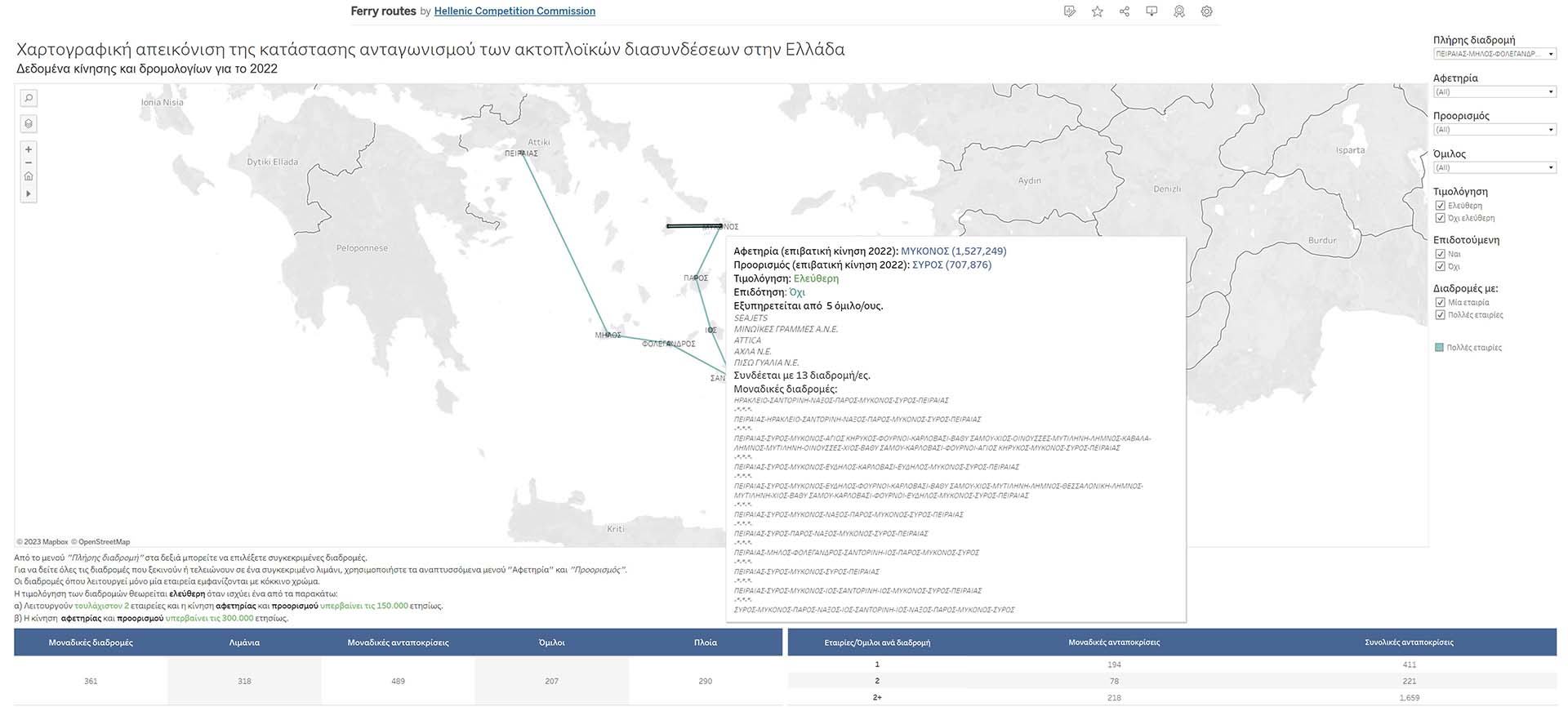Click the ΠΕΙΡΑΙΑΣ port label on map
The width and height of the screenshot is (1568, 707).
(521, 153)
